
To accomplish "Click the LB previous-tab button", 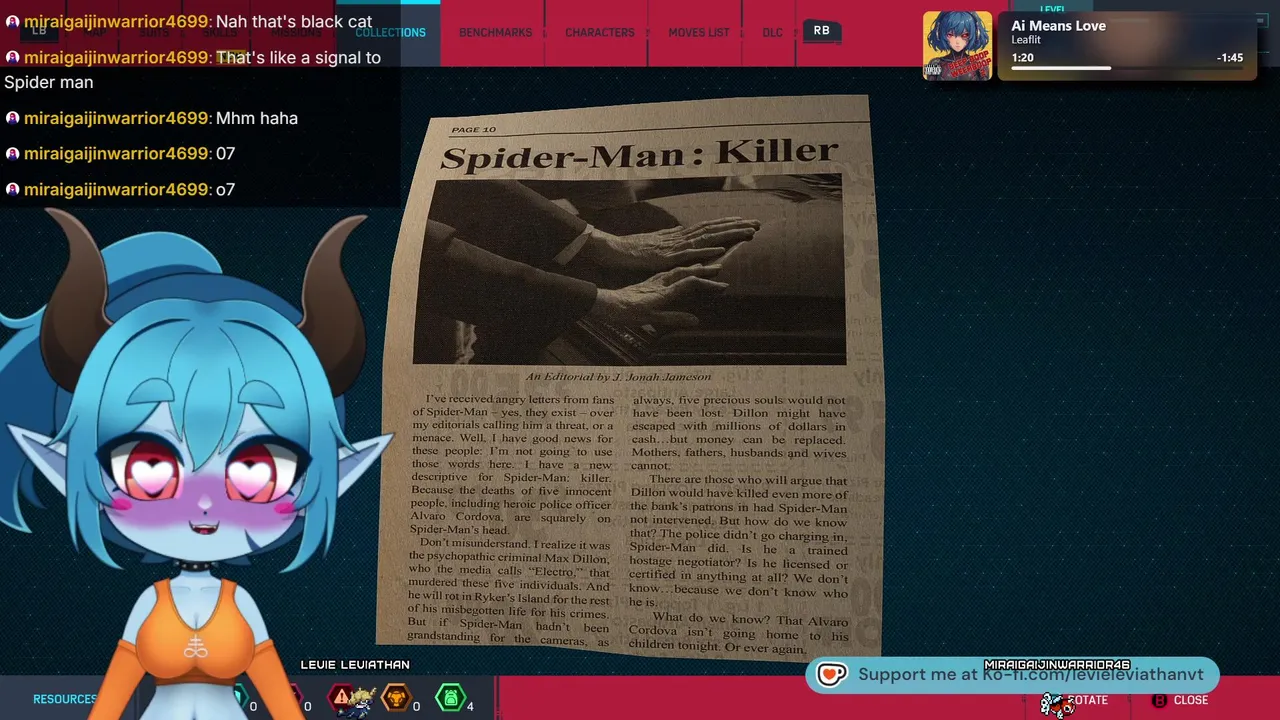I will coord(39,31).
